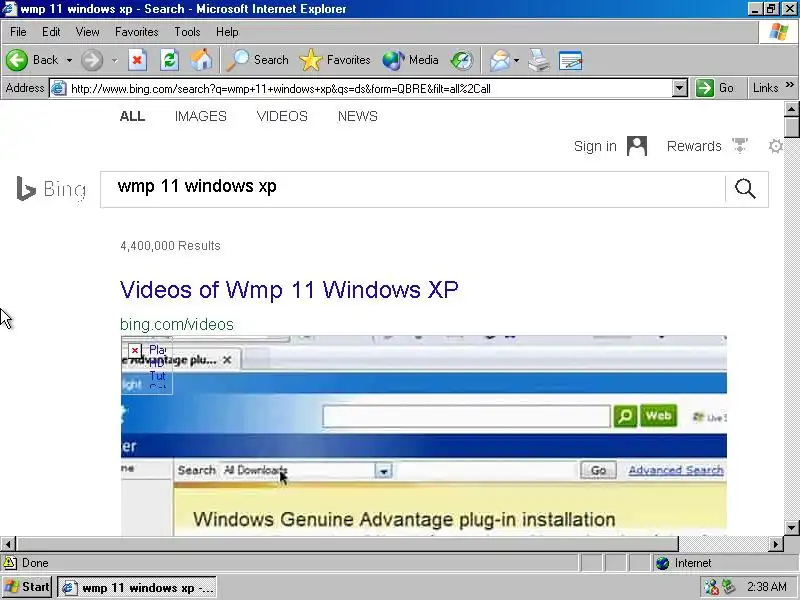The image size is (800, 600).
Task: Click the magnifying glass search button
Action: [x=745, y=189]
